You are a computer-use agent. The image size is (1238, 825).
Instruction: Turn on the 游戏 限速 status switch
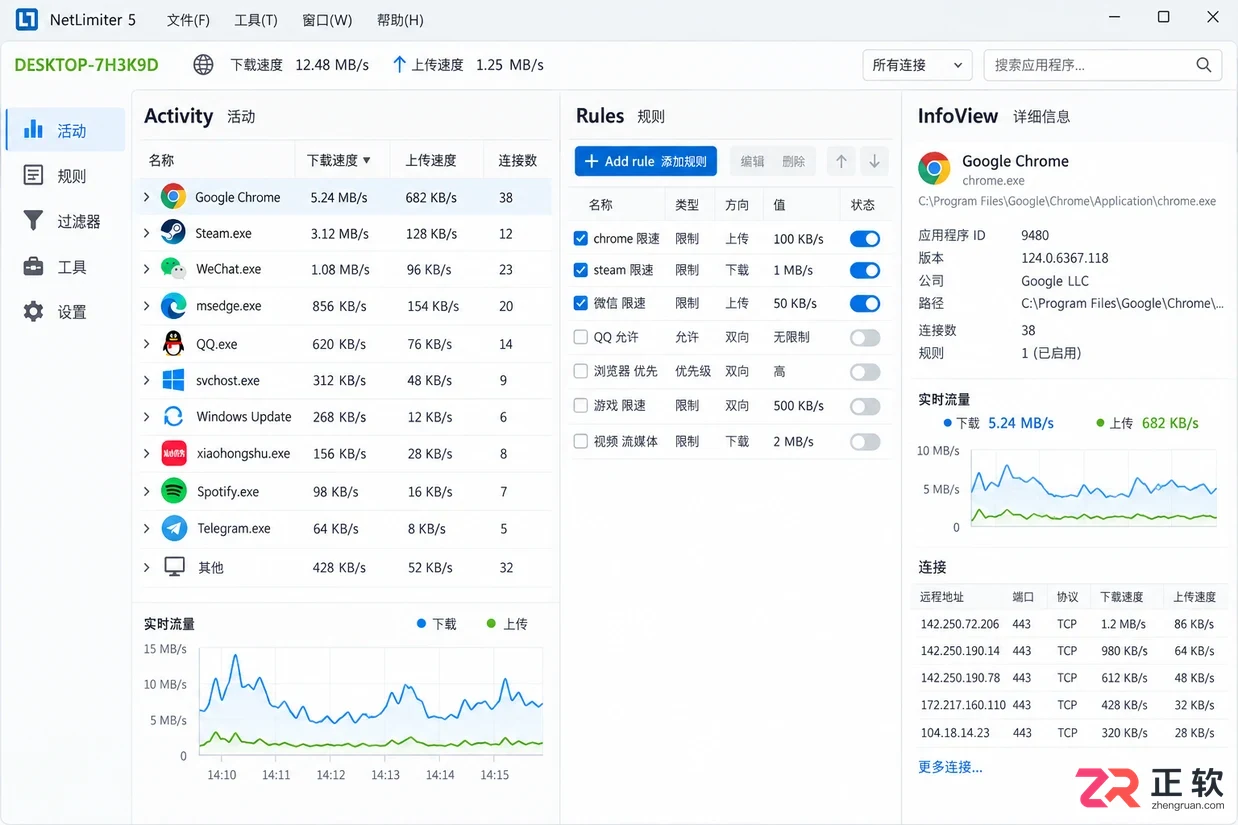pyautogui.click(x=865, y=406)
